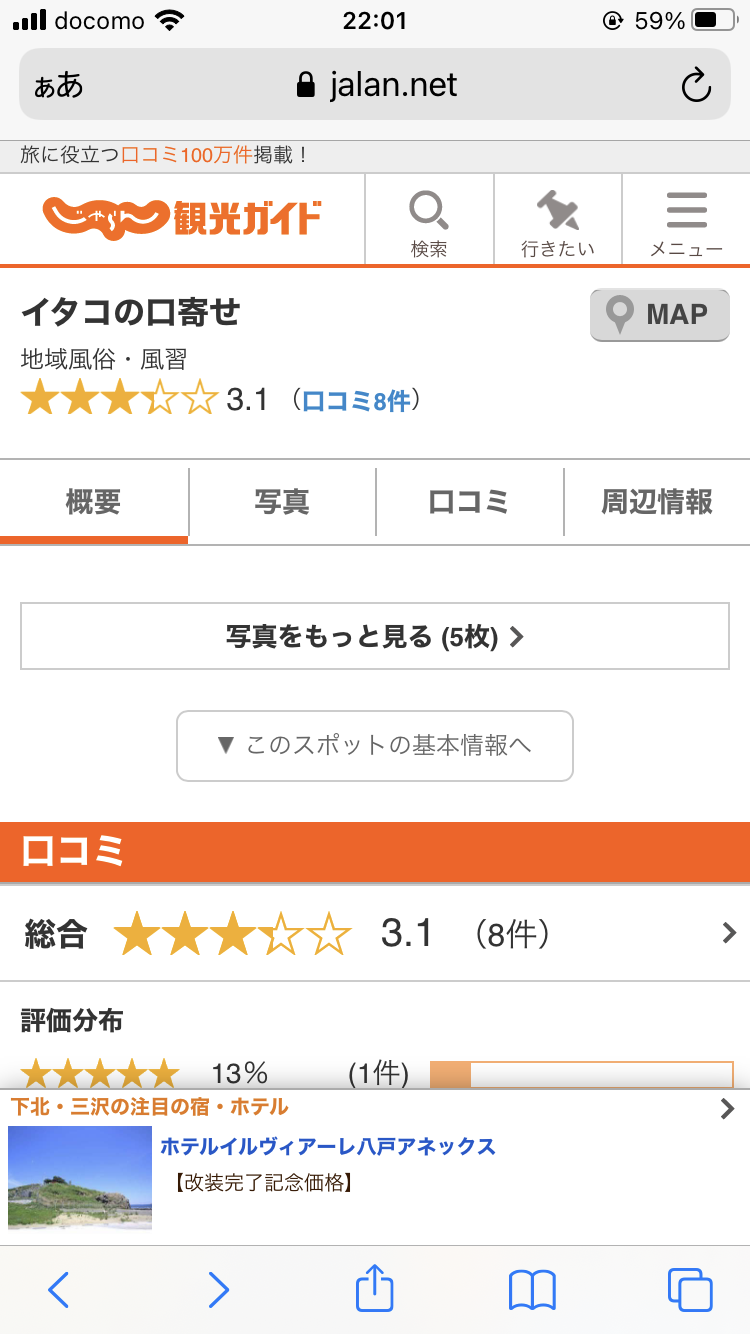Expand the 注目の宿・ホテル banner chevron
This screenshot has width=750, height=1334.
pos(727,1108)
